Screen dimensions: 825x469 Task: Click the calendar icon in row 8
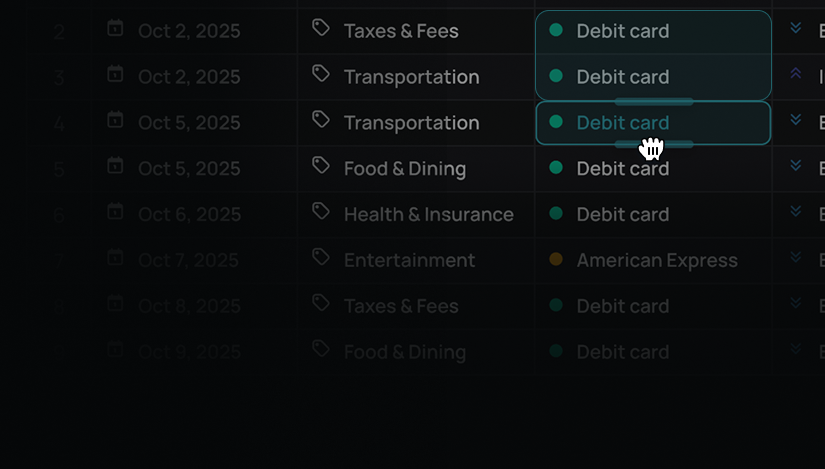pos(115,304)
